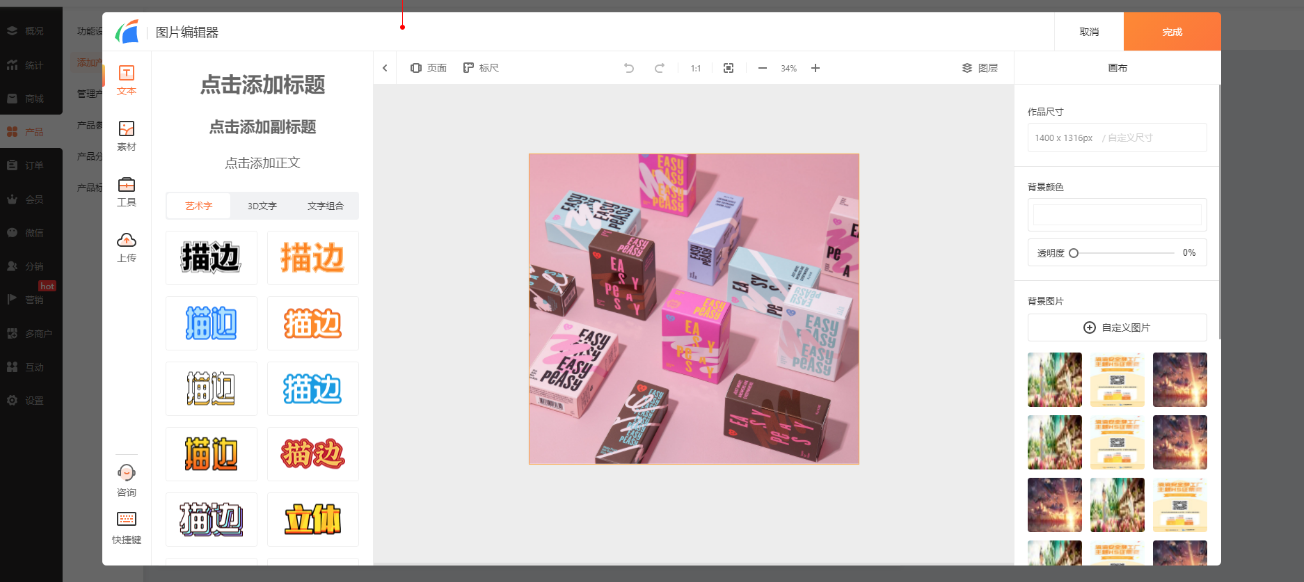Click the 0% transparency value
This screenshot has width=1304, height=582.
(x=1189, y=253)
